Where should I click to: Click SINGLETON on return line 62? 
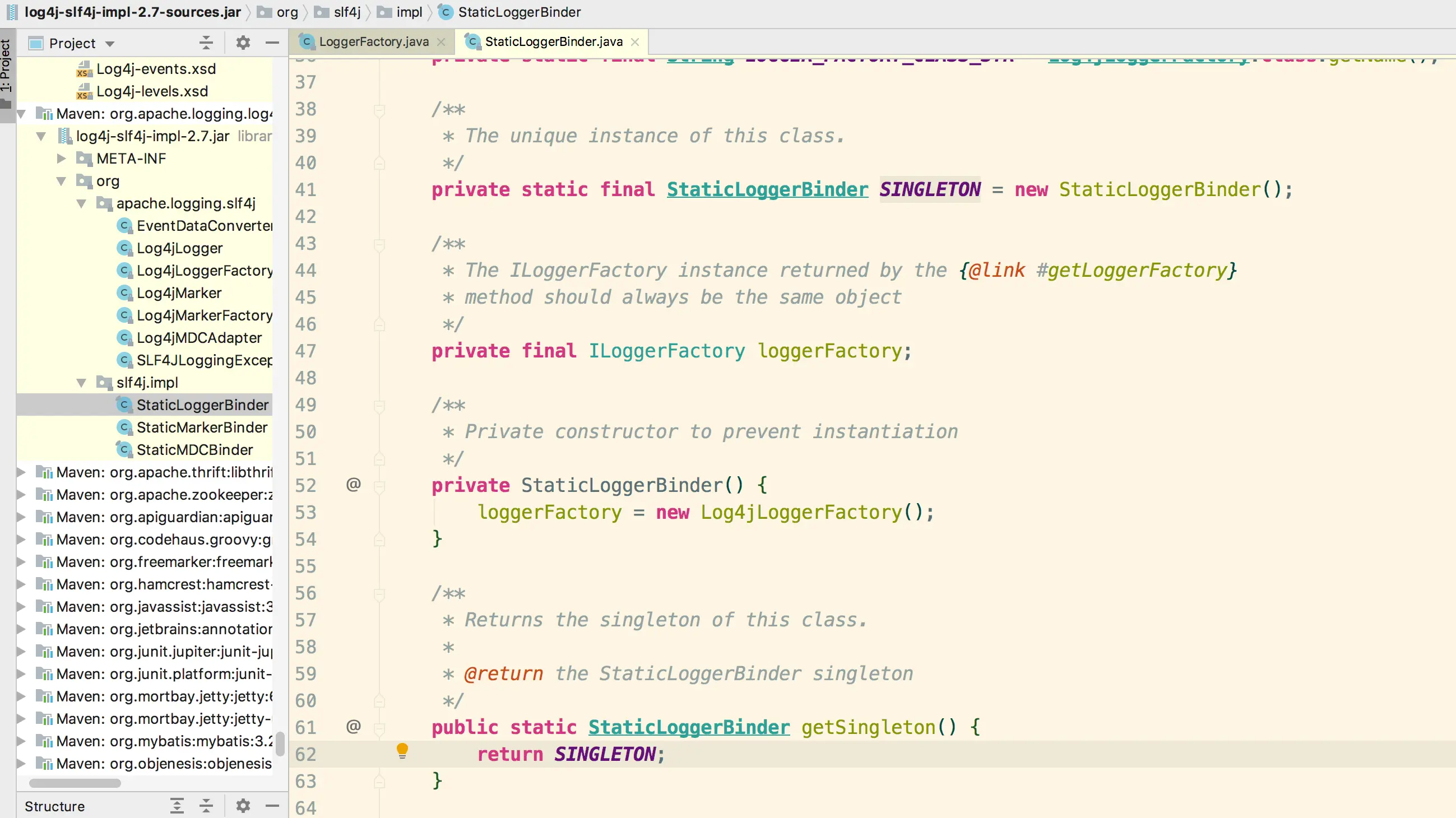click(605, 754)
